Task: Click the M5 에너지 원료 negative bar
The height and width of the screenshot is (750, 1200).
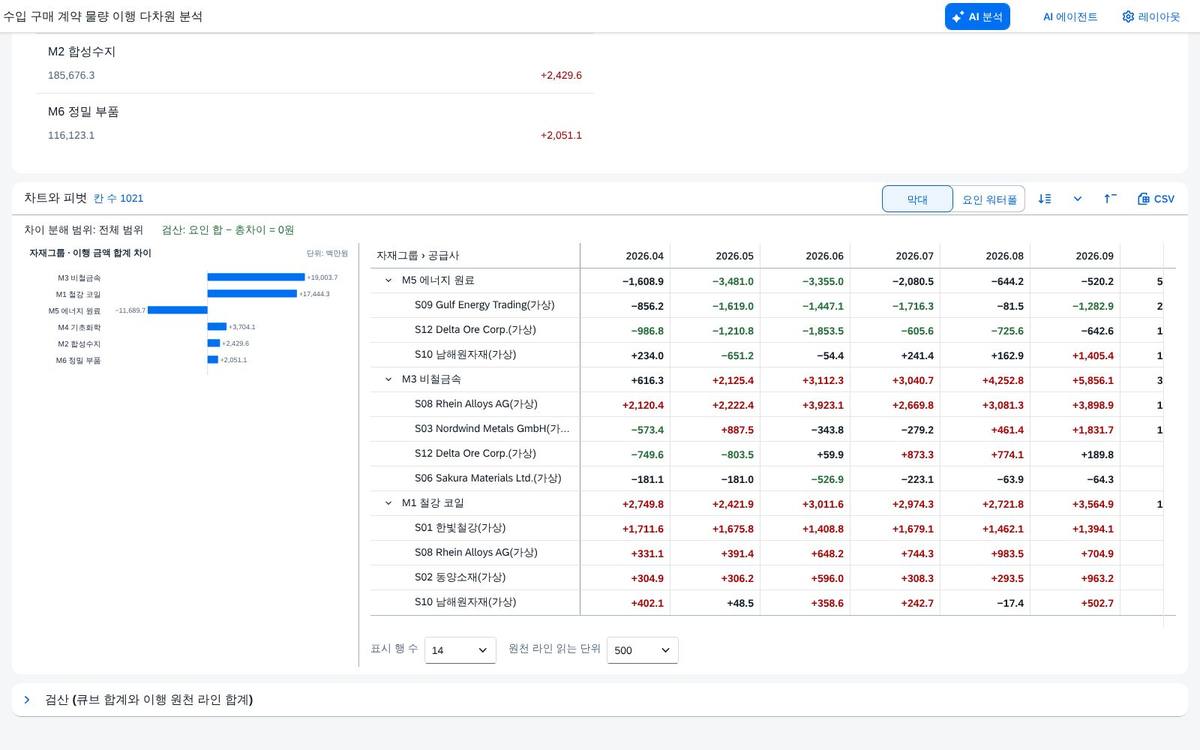Action: [x=177, y=310]
